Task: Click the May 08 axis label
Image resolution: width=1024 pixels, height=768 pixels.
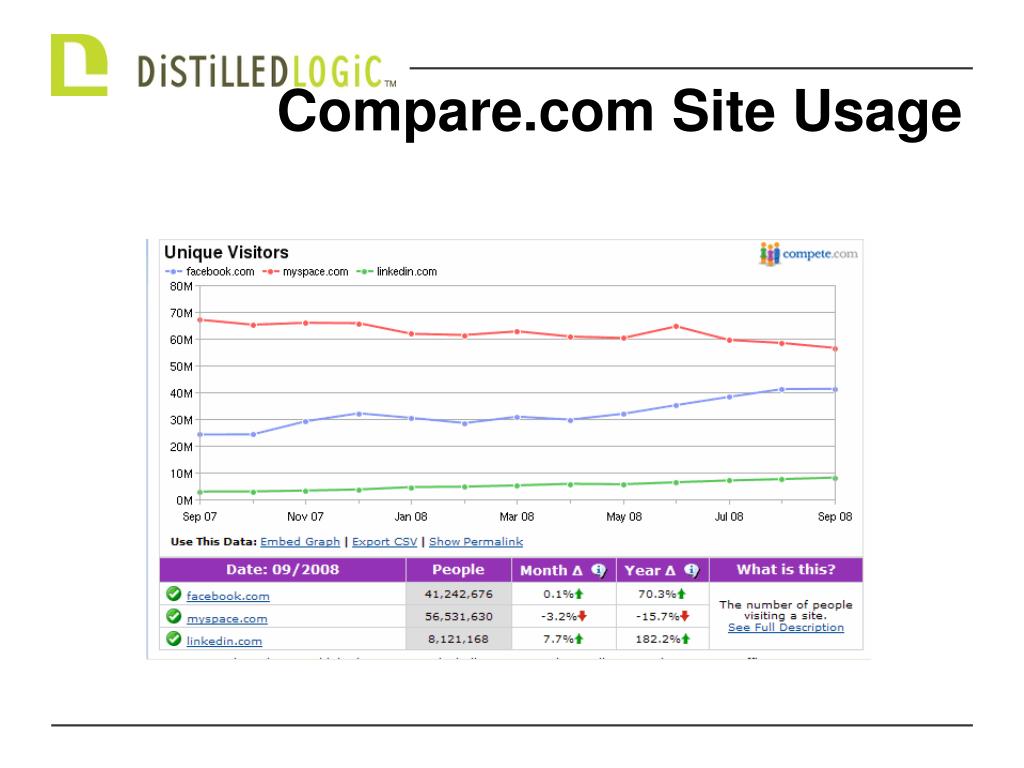Action: coord(624,517)
